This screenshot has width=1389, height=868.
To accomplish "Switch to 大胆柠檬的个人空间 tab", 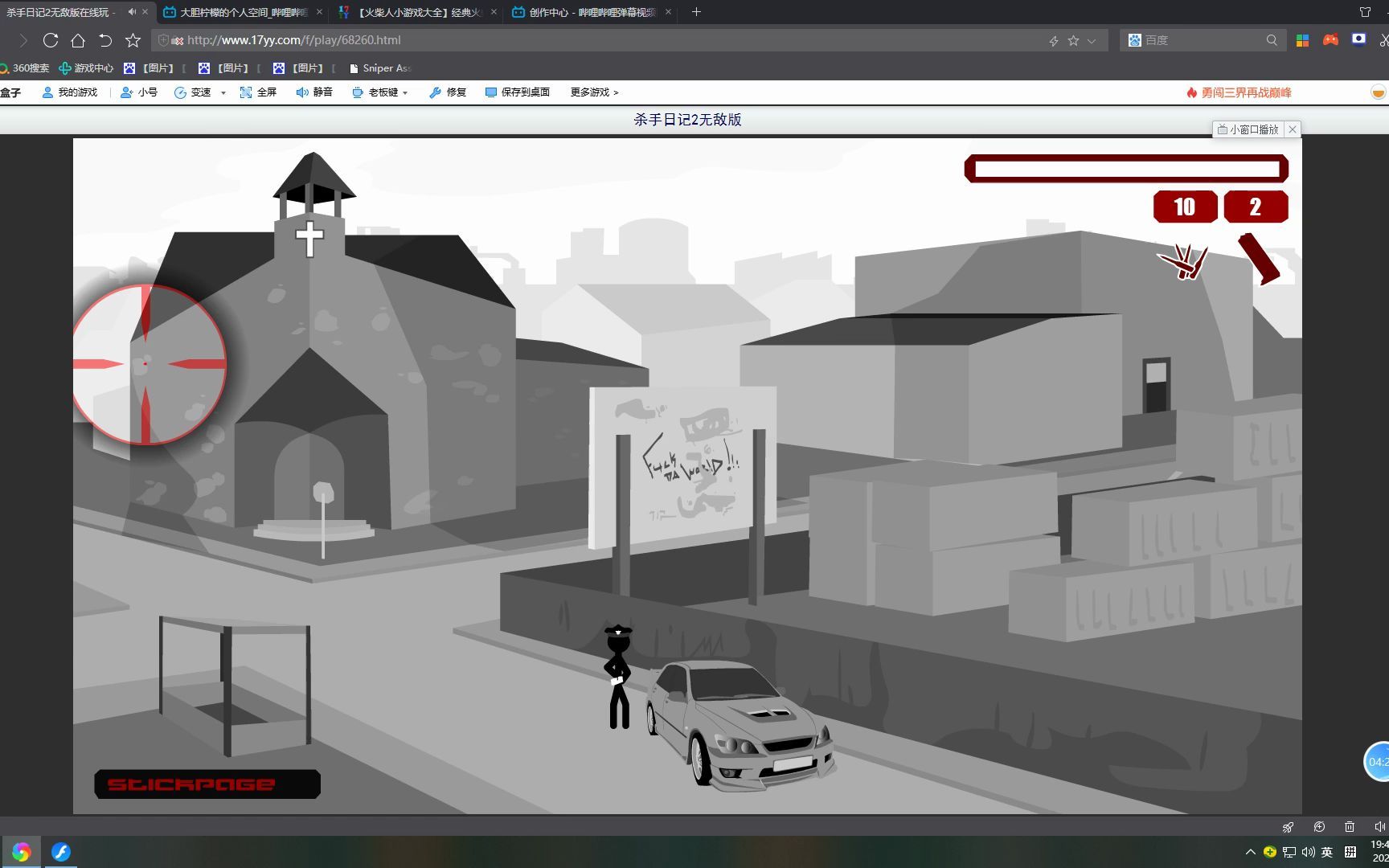I will [242, 12].
